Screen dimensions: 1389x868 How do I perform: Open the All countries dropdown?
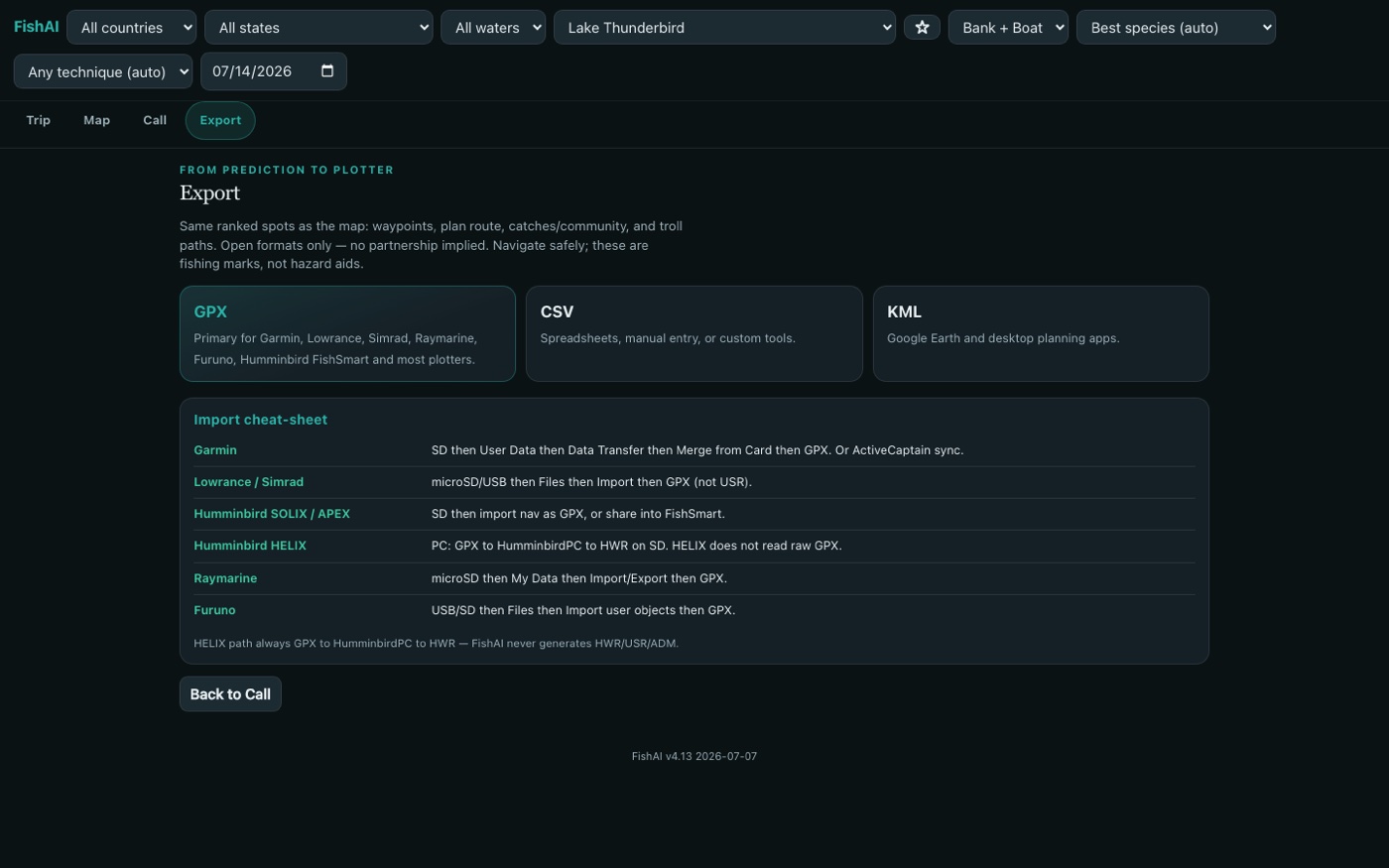(131, 28)
